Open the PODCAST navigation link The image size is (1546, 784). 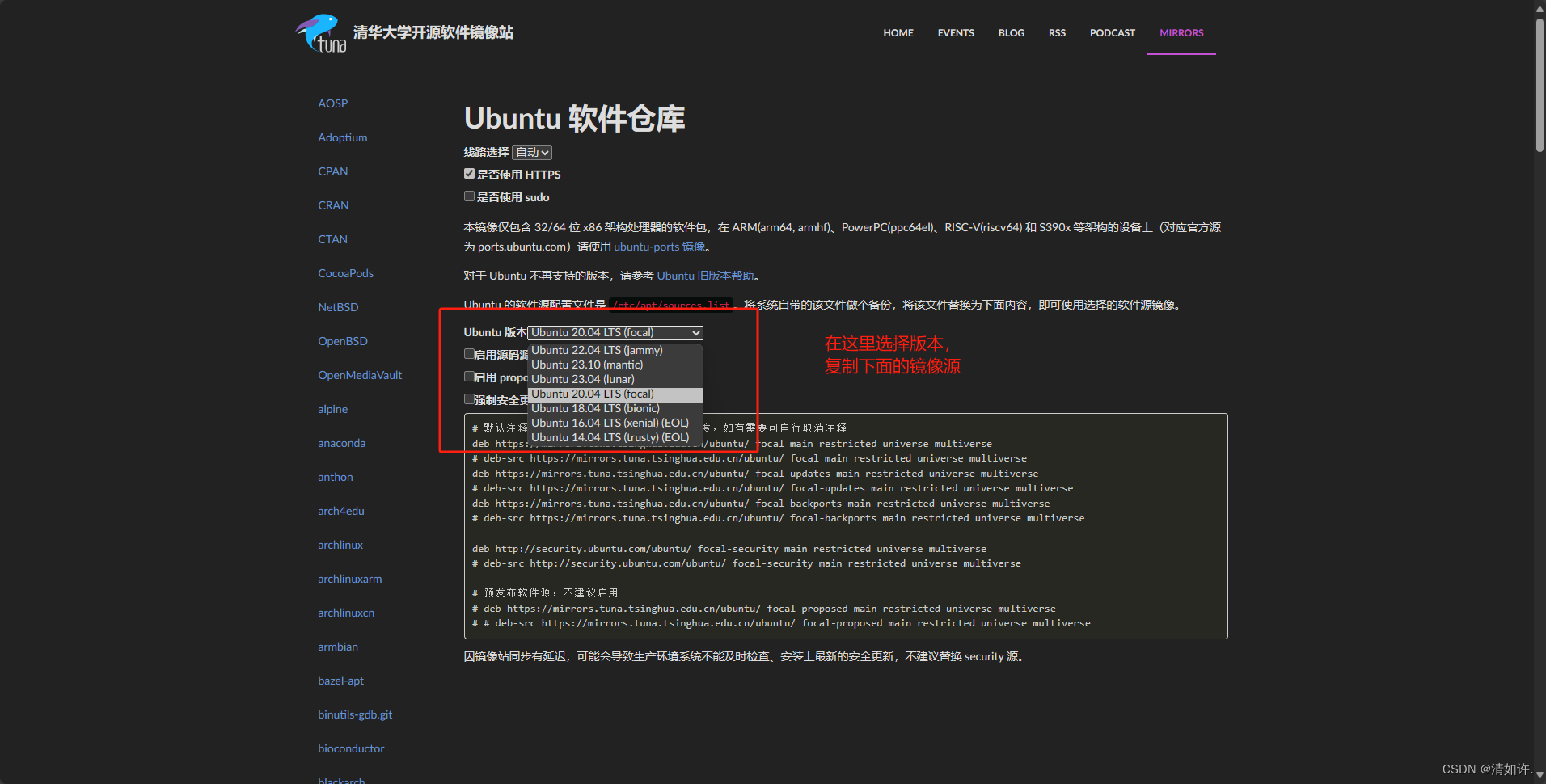click(1112, 33)
